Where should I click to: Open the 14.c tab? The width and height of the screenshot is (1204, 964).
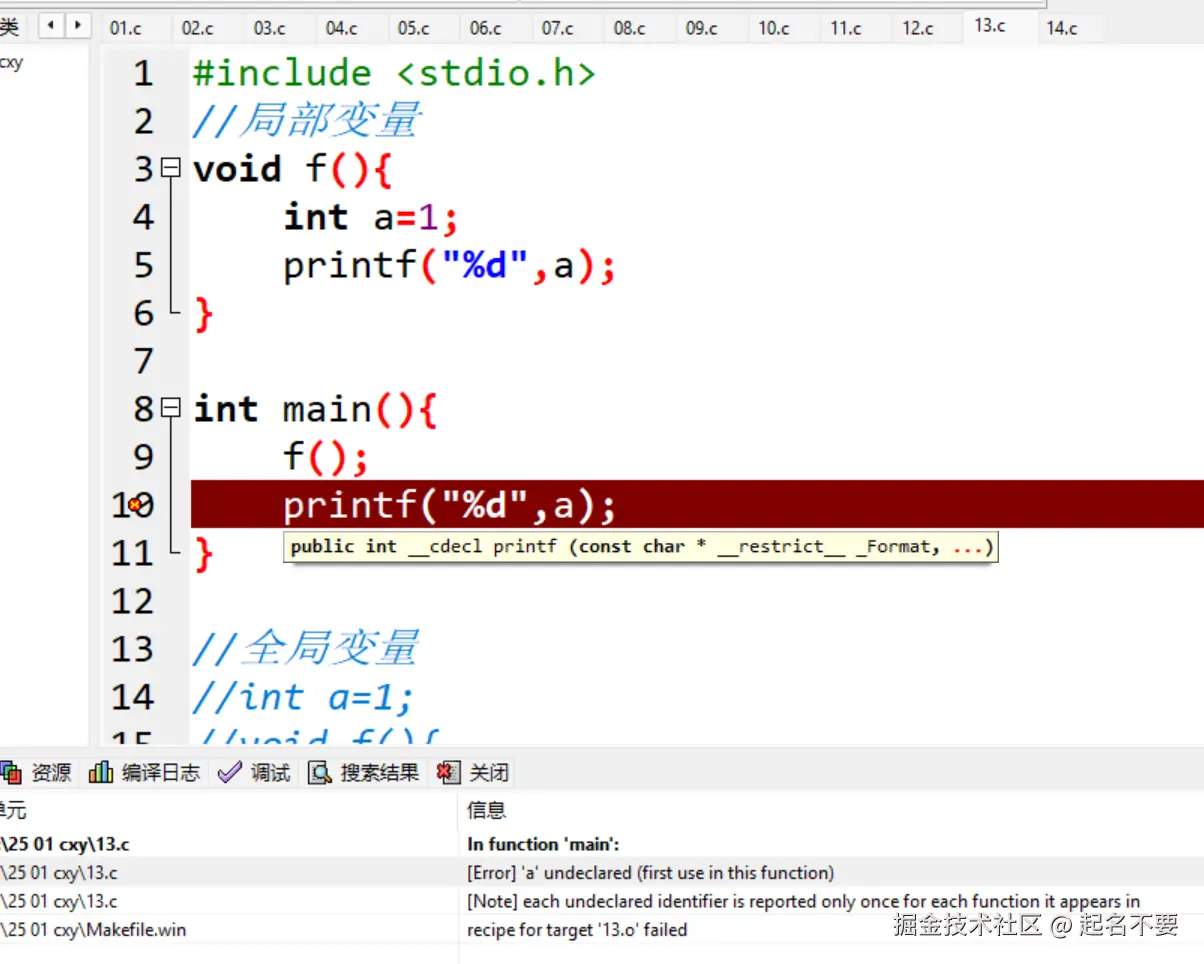(1062, 28)
